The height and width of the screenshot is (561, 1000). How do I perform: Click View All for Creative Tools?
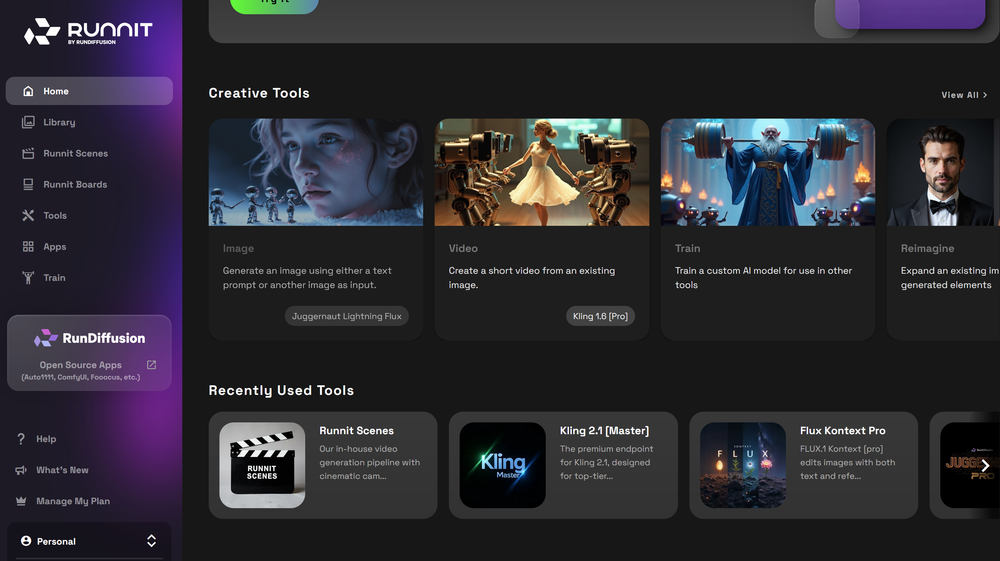pos(964,95)
